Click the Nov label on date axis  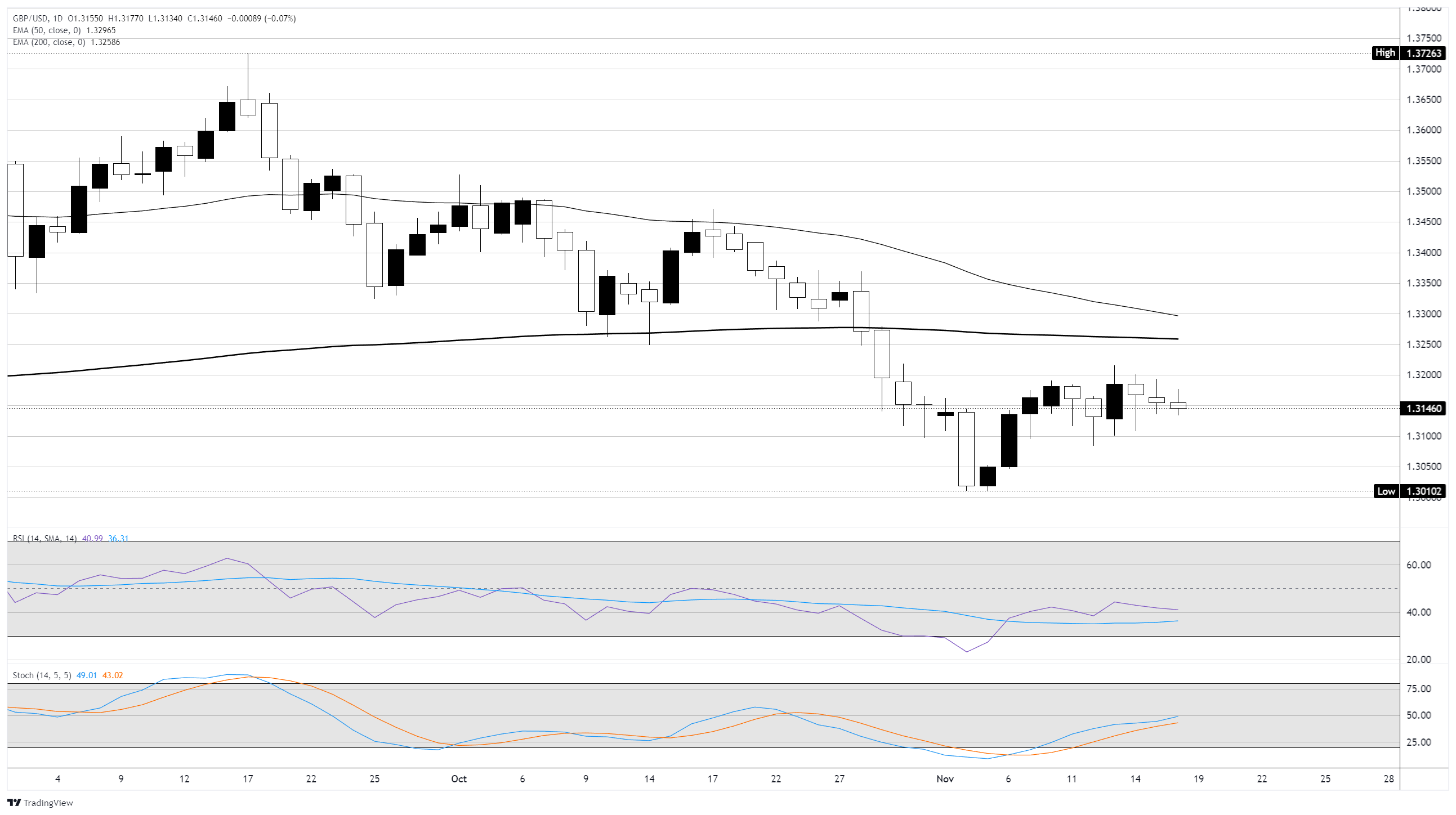(x=944, y=779)
